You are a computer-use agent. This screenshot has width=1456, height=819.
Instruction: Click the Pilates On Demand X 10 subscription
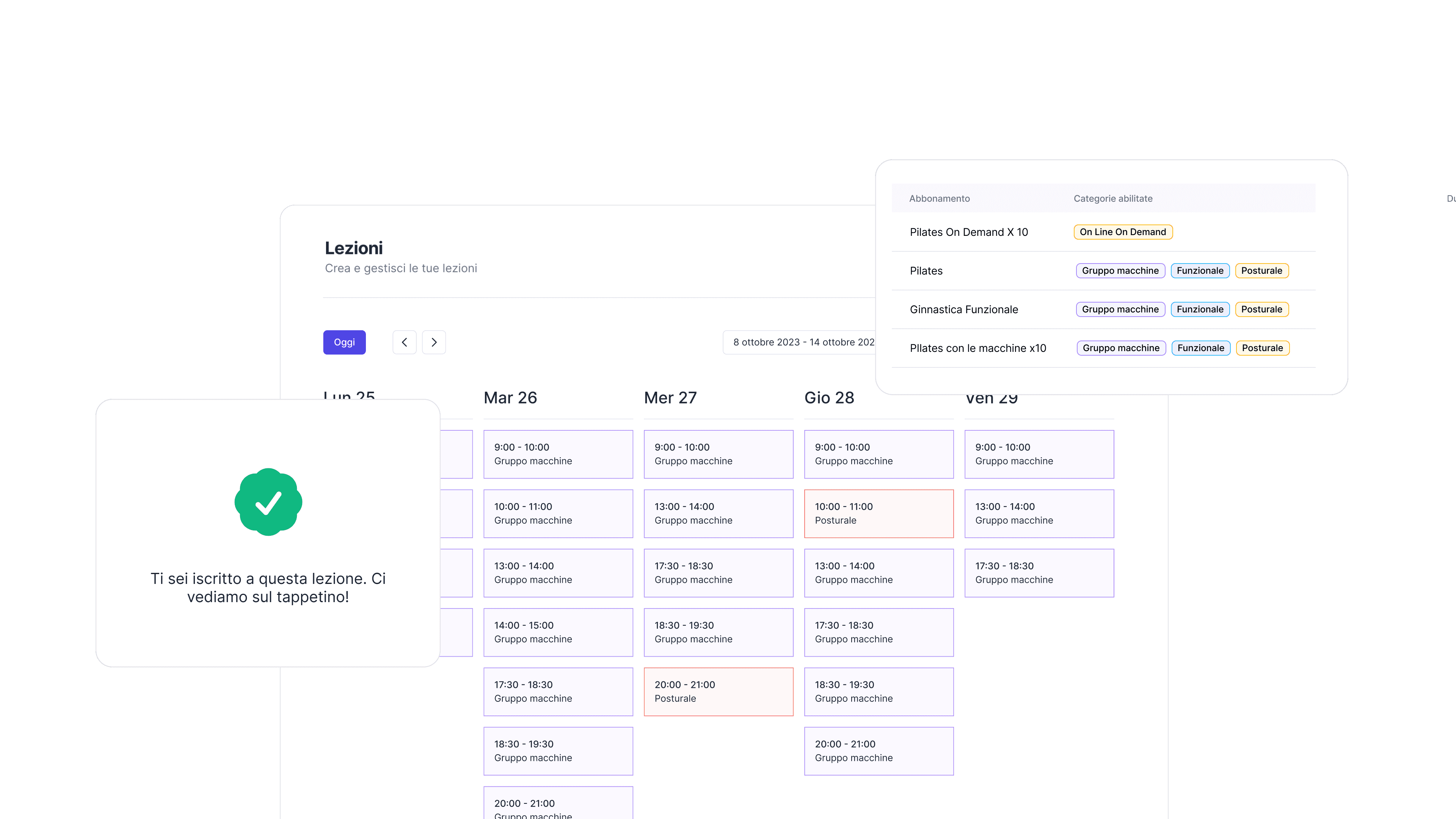(x=968, y=232)
